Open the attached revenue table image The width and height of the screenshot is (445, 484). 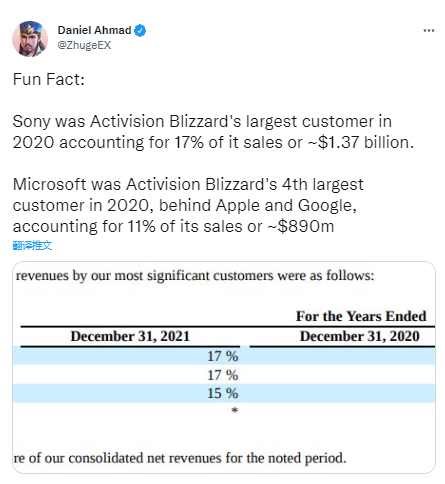(224, 367)
